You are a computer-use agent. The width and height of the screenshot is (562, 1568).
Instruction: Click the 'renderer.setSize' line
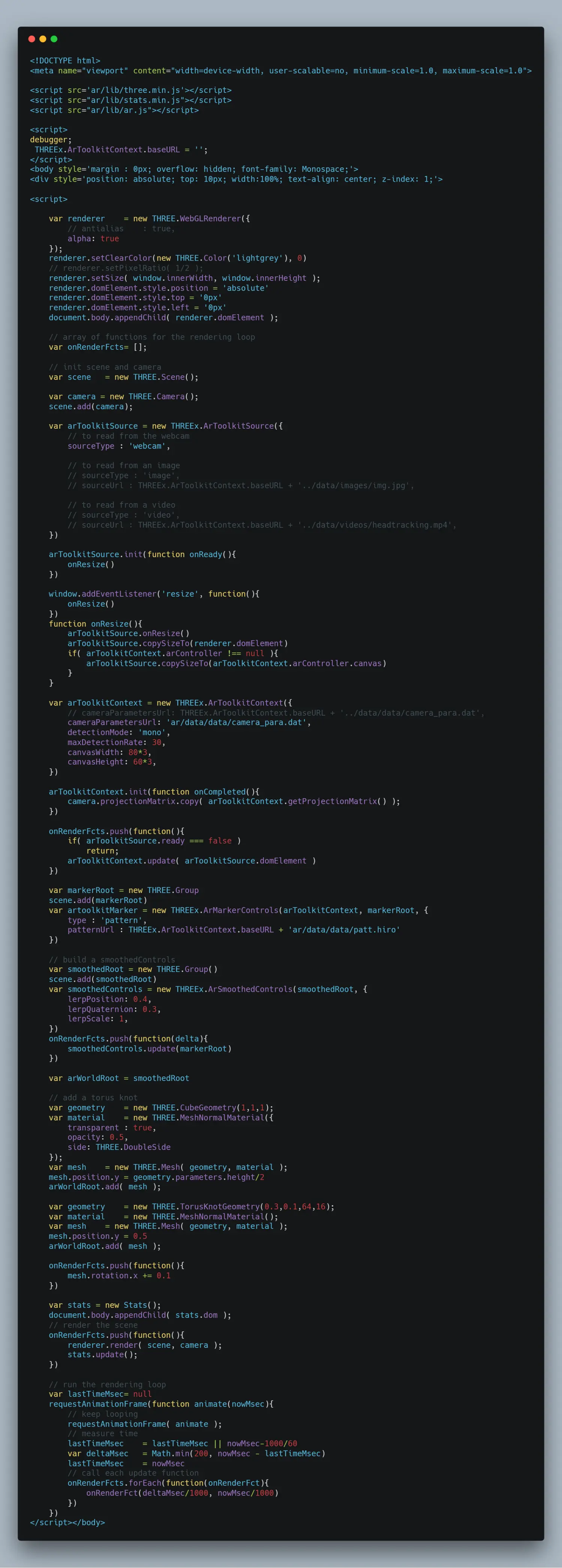184,278
